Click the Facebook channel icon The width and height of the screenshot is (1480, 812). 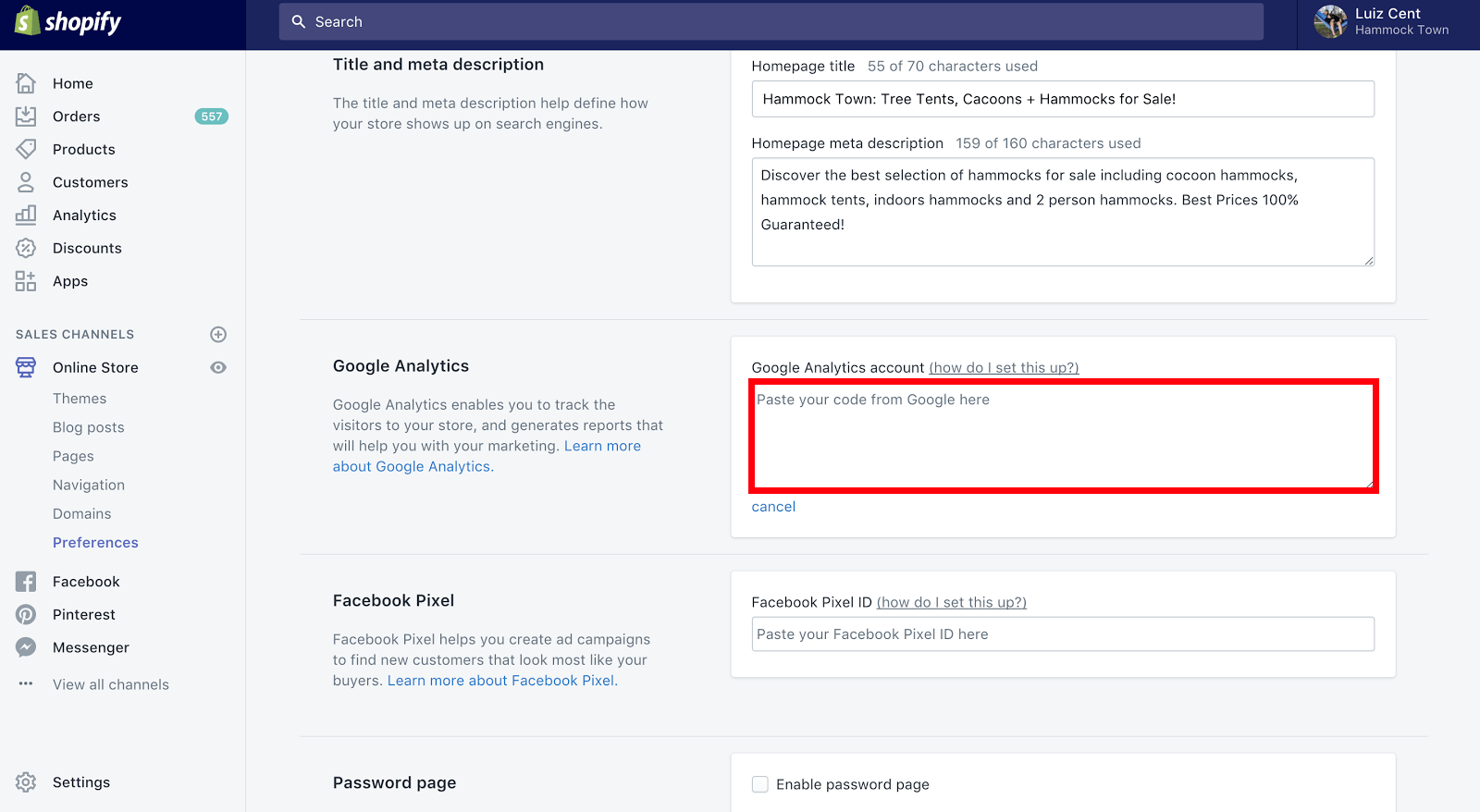26,582
